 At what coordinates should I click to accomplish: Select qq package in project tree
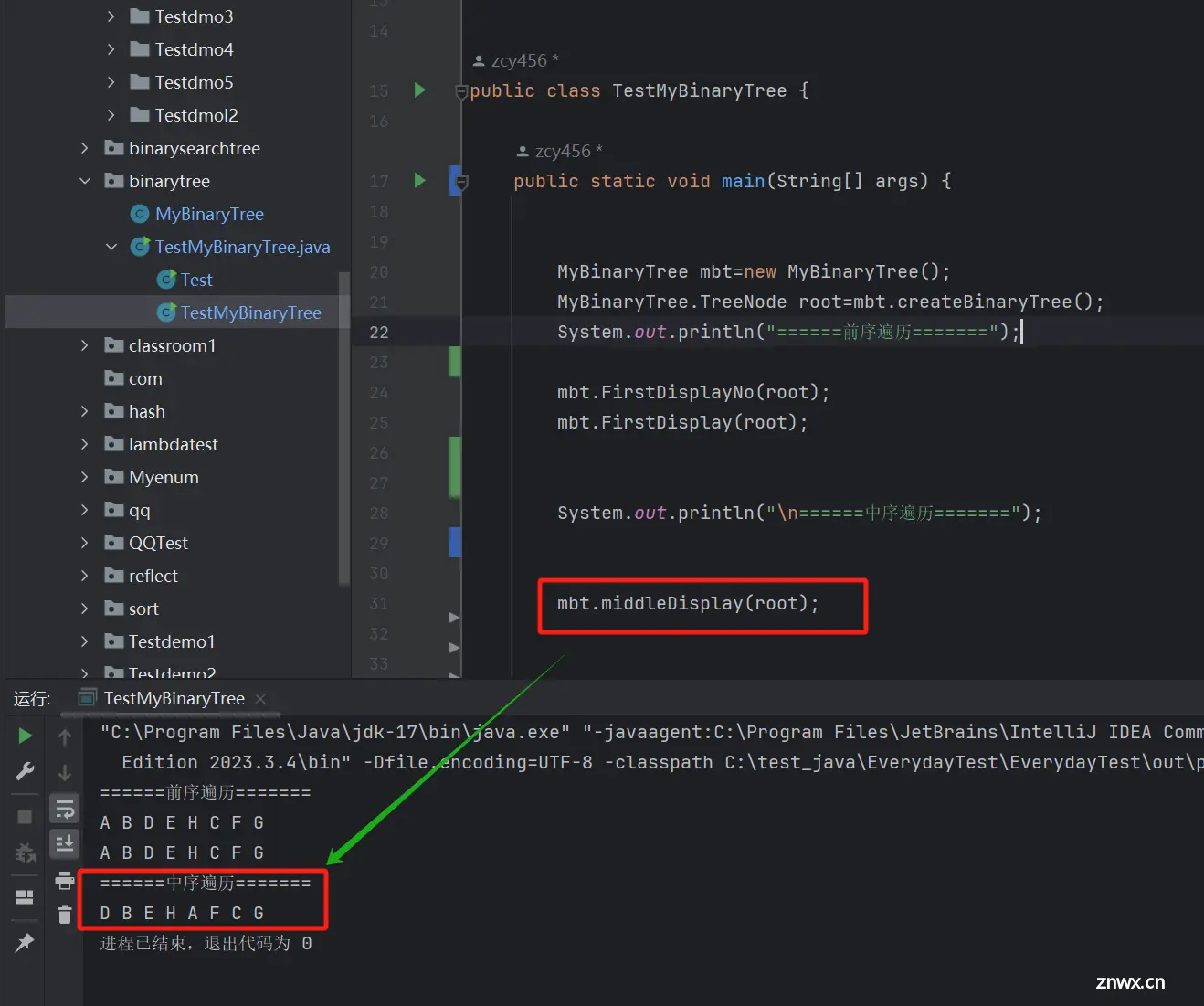(x=139, y=510)
